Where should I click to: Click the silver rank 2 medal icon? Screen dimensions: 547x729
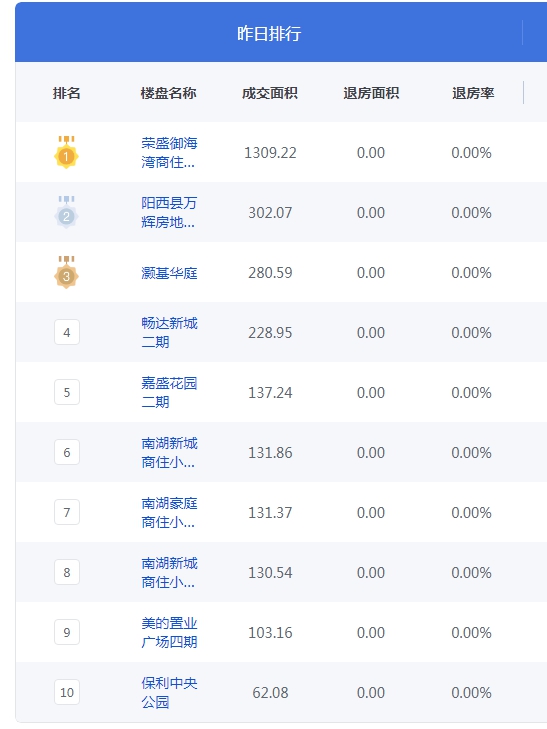tap(66, 212)
